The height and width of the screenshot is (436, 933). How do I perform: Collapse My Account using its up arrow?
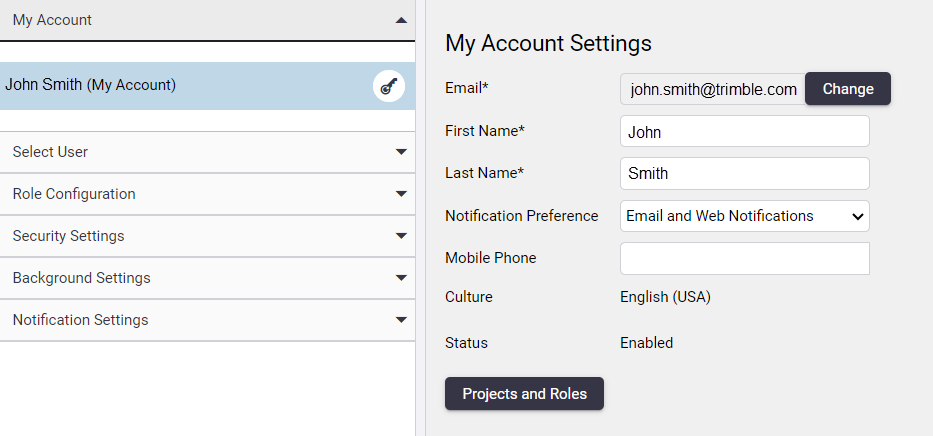click(401, 20)
